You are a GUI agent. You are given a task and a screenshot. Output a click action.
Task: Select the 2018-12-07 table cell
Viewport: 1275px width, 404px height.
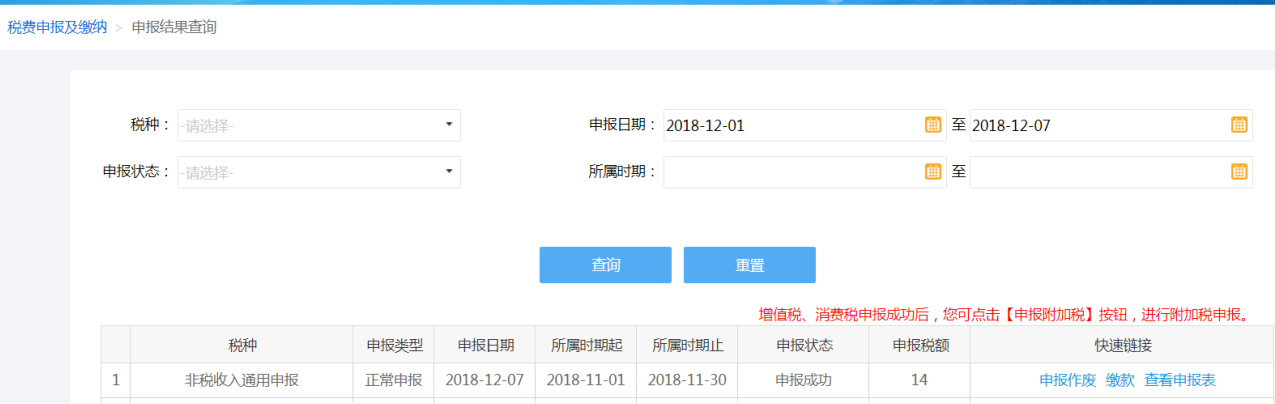pos(485,380)
